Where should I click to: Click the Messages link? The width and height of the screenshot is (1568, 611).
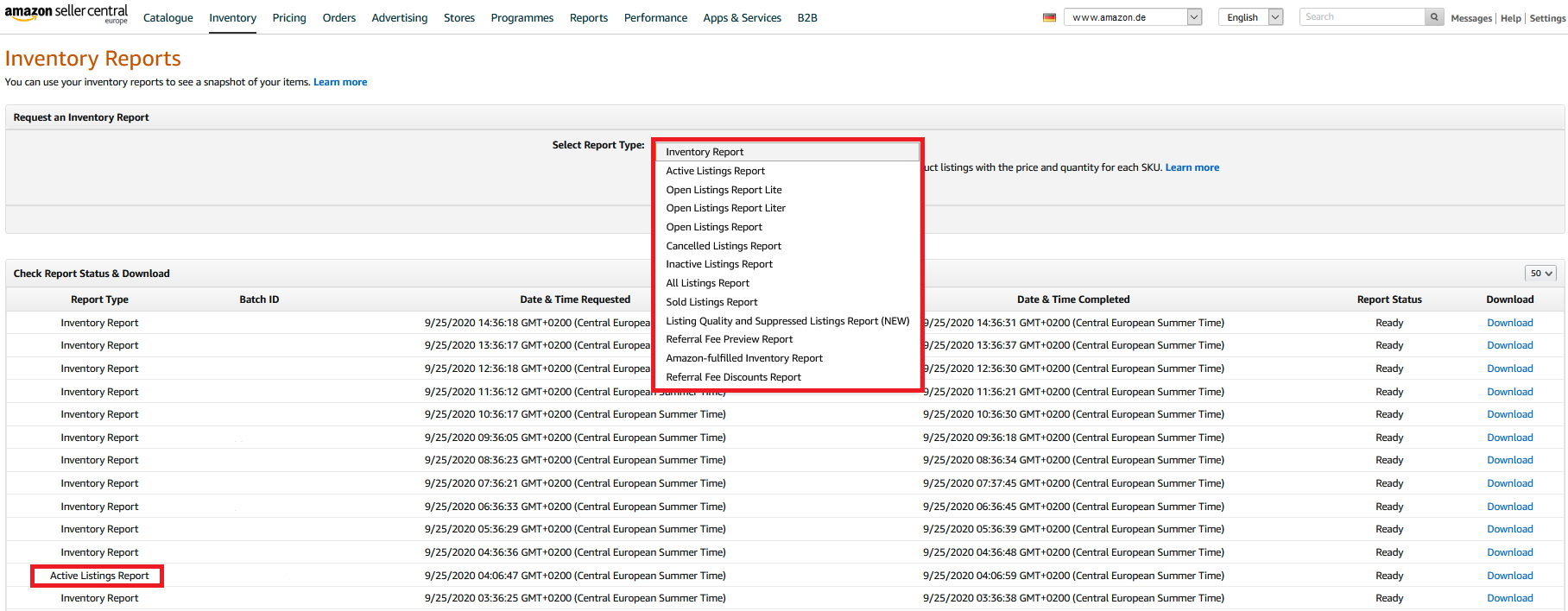click(1471, 18)
